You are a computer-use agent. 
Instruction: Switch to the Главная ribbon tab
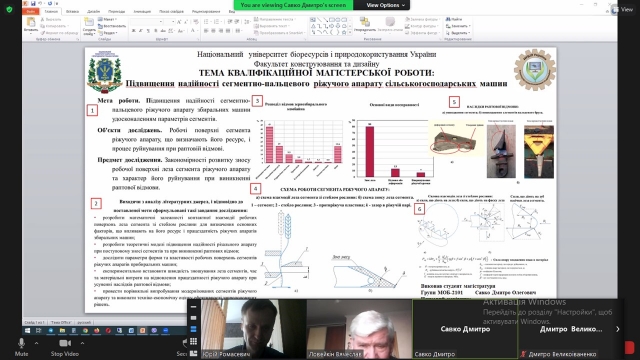51,11
